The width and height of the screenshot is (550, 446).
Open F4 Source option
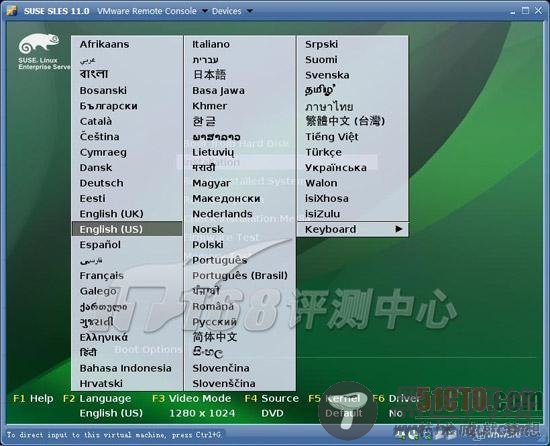pos(272,399)
